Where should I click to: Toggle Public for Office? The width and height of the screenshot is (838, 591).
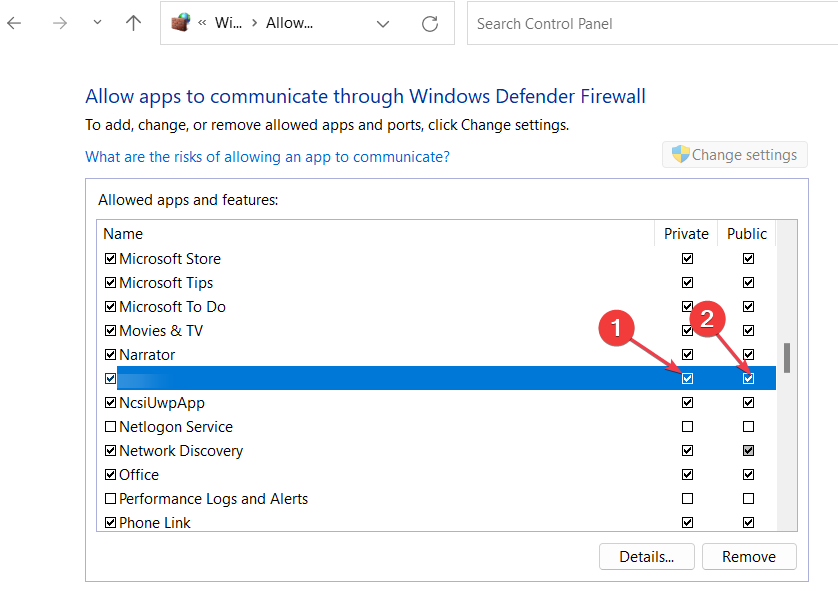pos(748,475)
